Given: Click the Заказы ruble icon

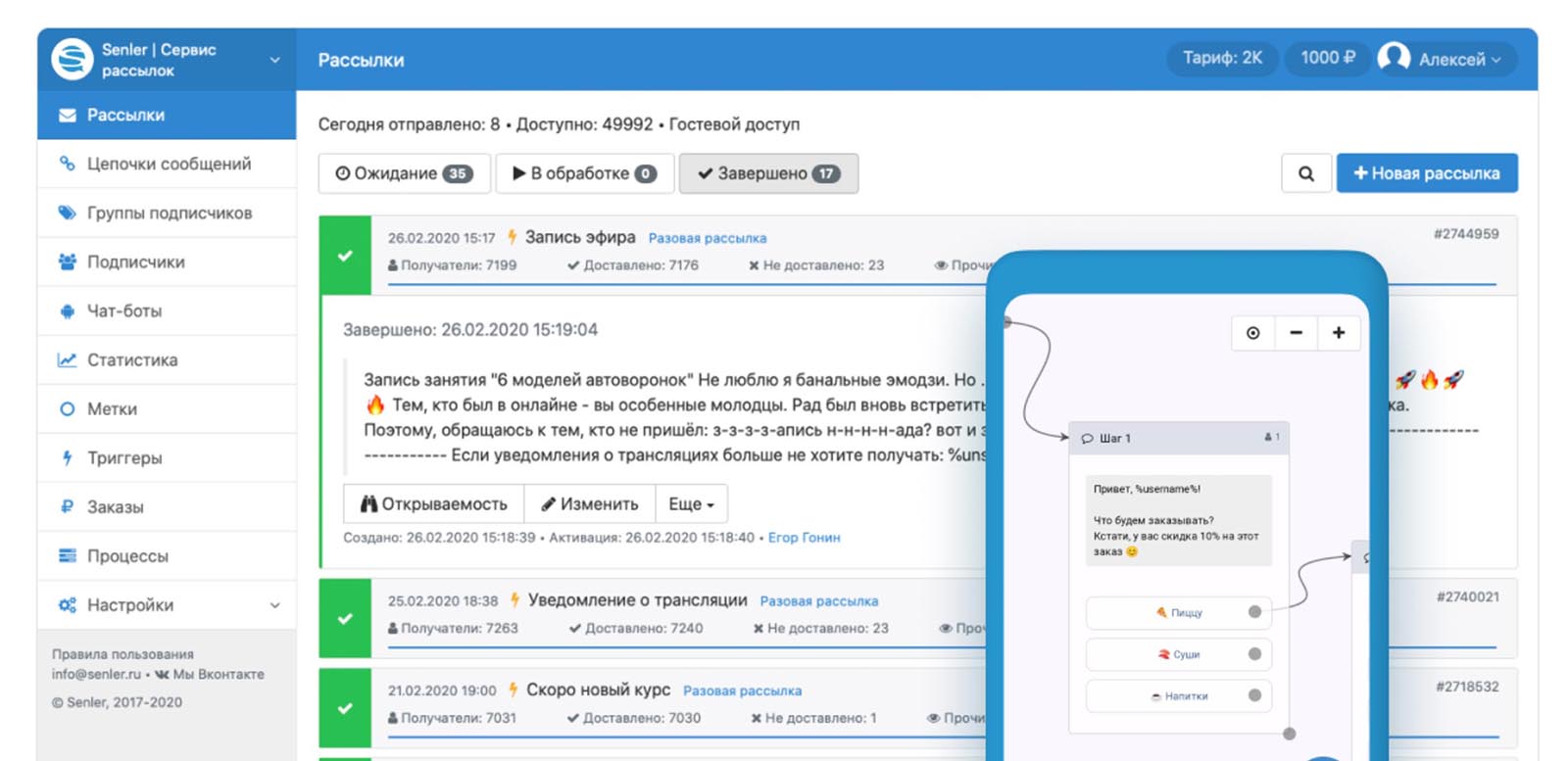Looking at the screenshot, I should coord(67,506).
